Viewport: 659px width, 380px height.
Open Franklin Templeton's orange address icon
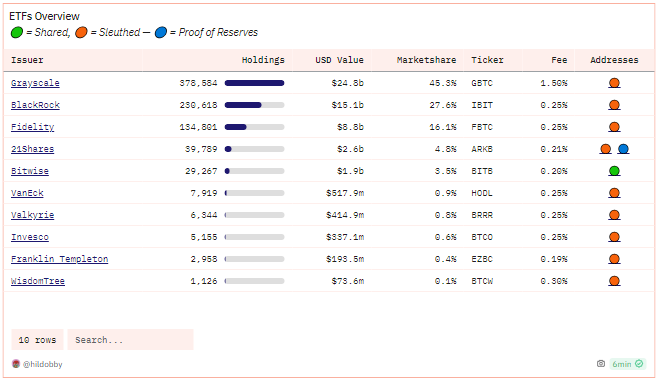[614, 259]
